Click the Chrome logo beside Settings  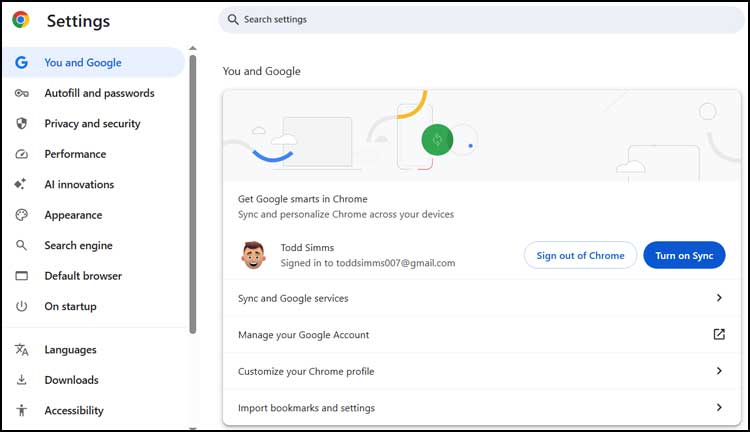[21, 20]
